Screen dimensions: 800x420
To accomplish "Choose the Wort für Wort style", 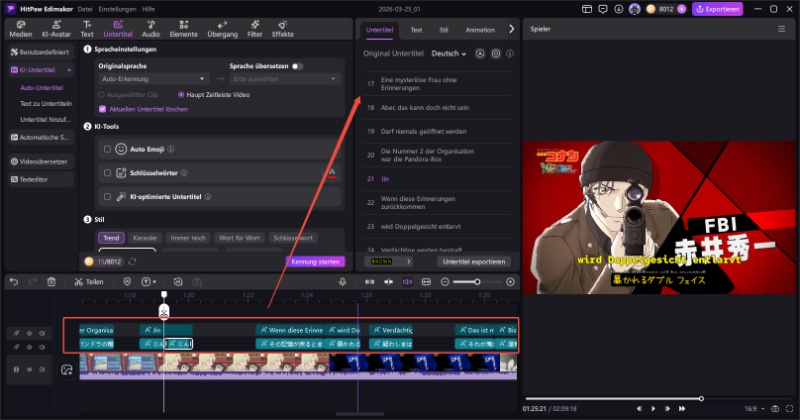I will click(x=239, y=238).
